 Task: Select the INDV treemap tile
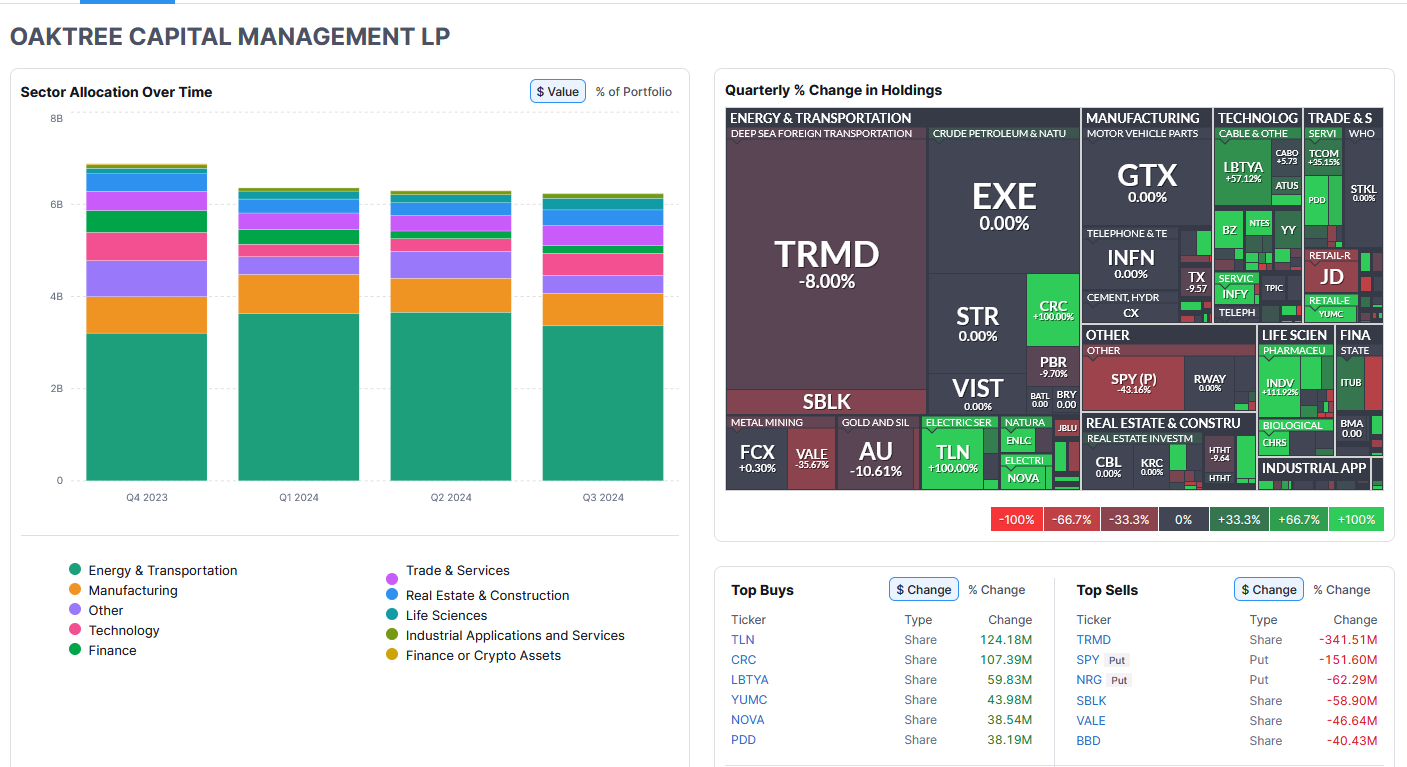click(x=1279, y=387)
